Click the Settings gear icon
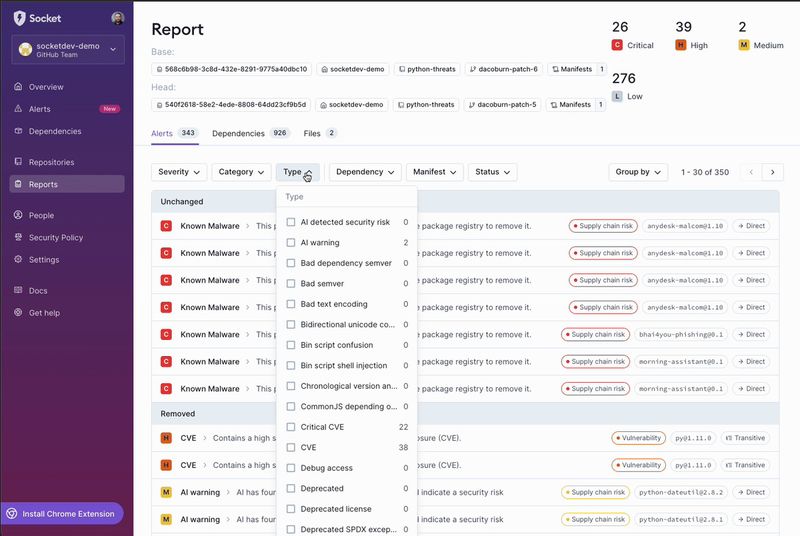Viewport: 800px width, 536px height. [18, 259]
